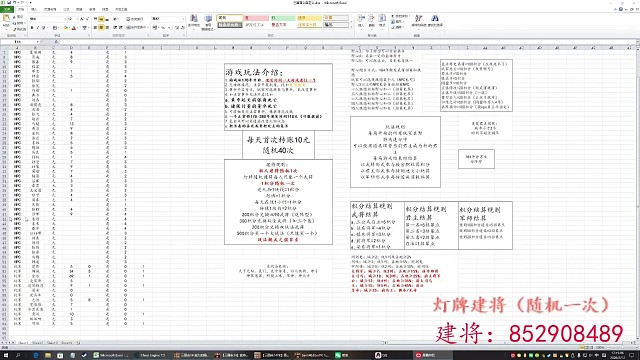Click the formula bar input area
640x360 pixels.
[347, 42]
